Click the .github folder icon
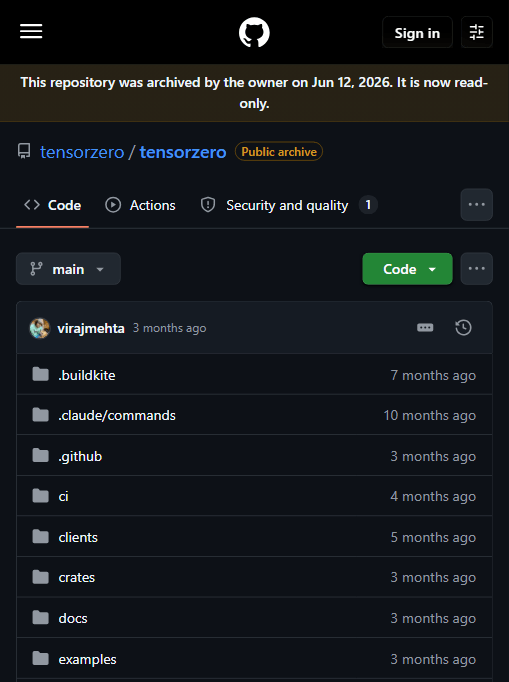Screen dimensions: 509x682 tap(40, 455)
